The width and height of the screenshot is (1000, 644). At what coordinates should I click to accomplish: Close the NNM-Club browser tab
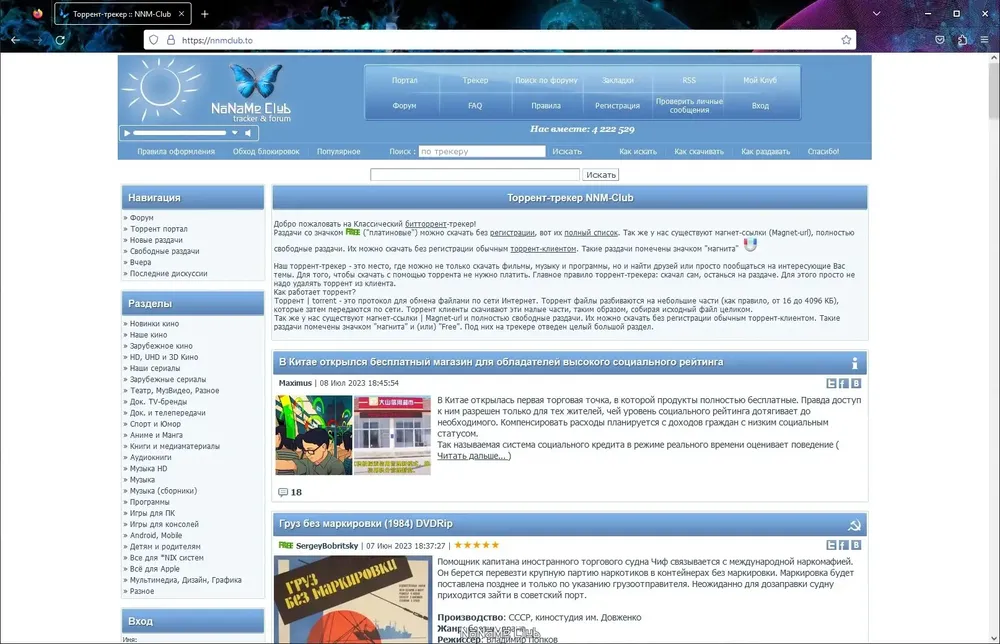click(x=181, y=13)
